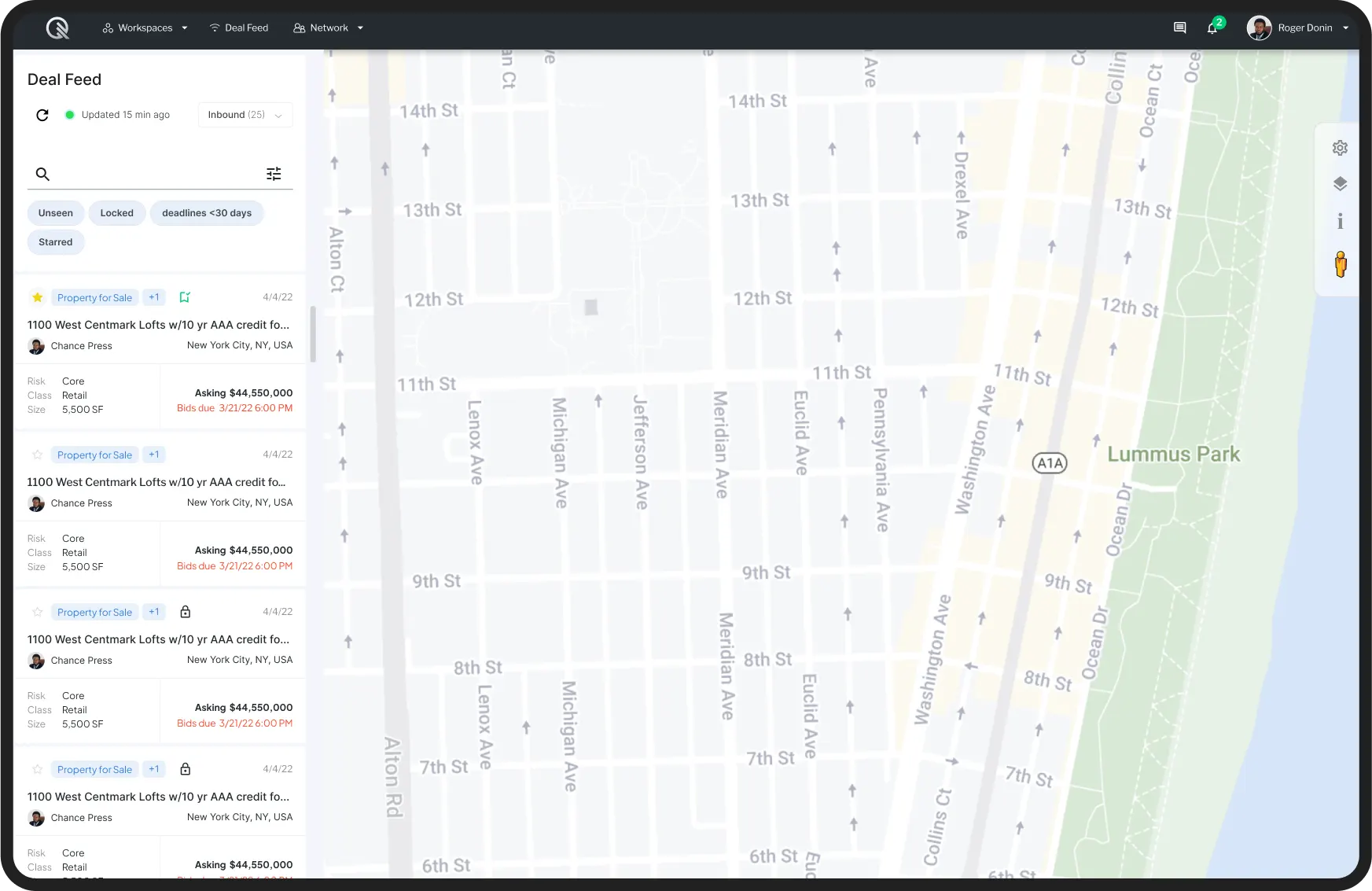
Task: Open the filter sliders icon beside search
Action: tap(274, 174)
